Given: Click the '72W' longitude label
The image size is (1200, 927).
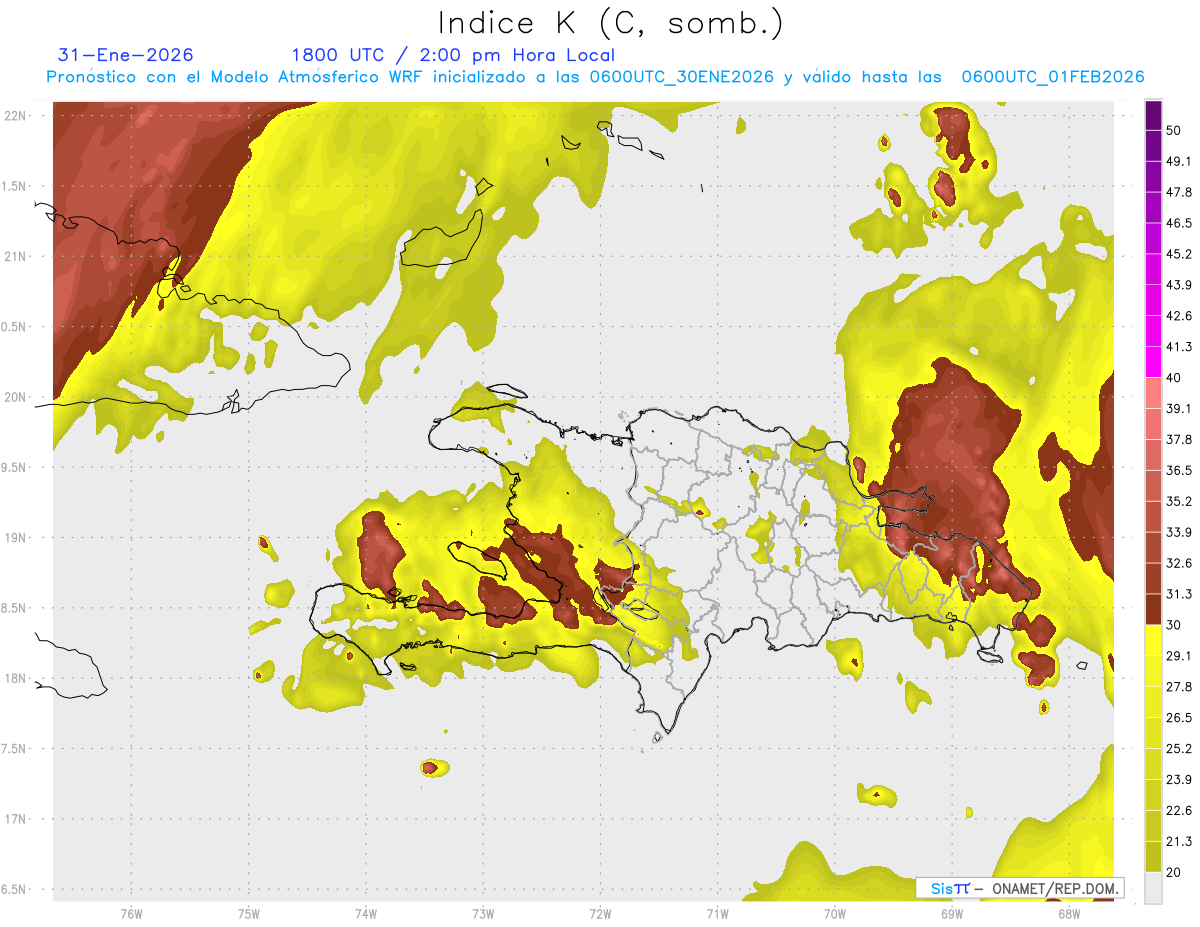Looking at the screenshot, I should point(600,913).
